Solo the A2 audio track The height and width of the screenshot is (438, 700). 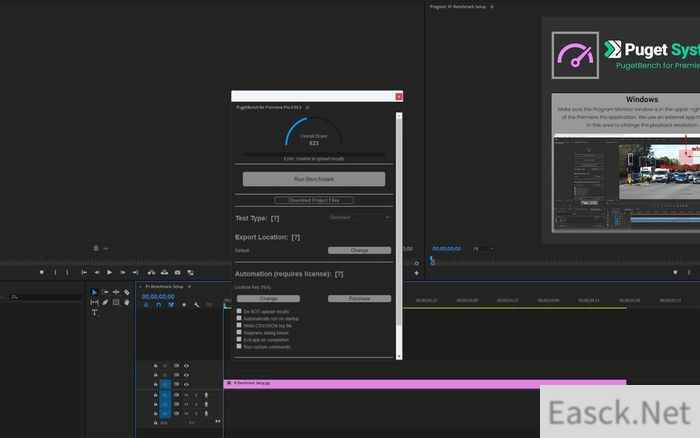pyautogui.click(x=196, y=405)
